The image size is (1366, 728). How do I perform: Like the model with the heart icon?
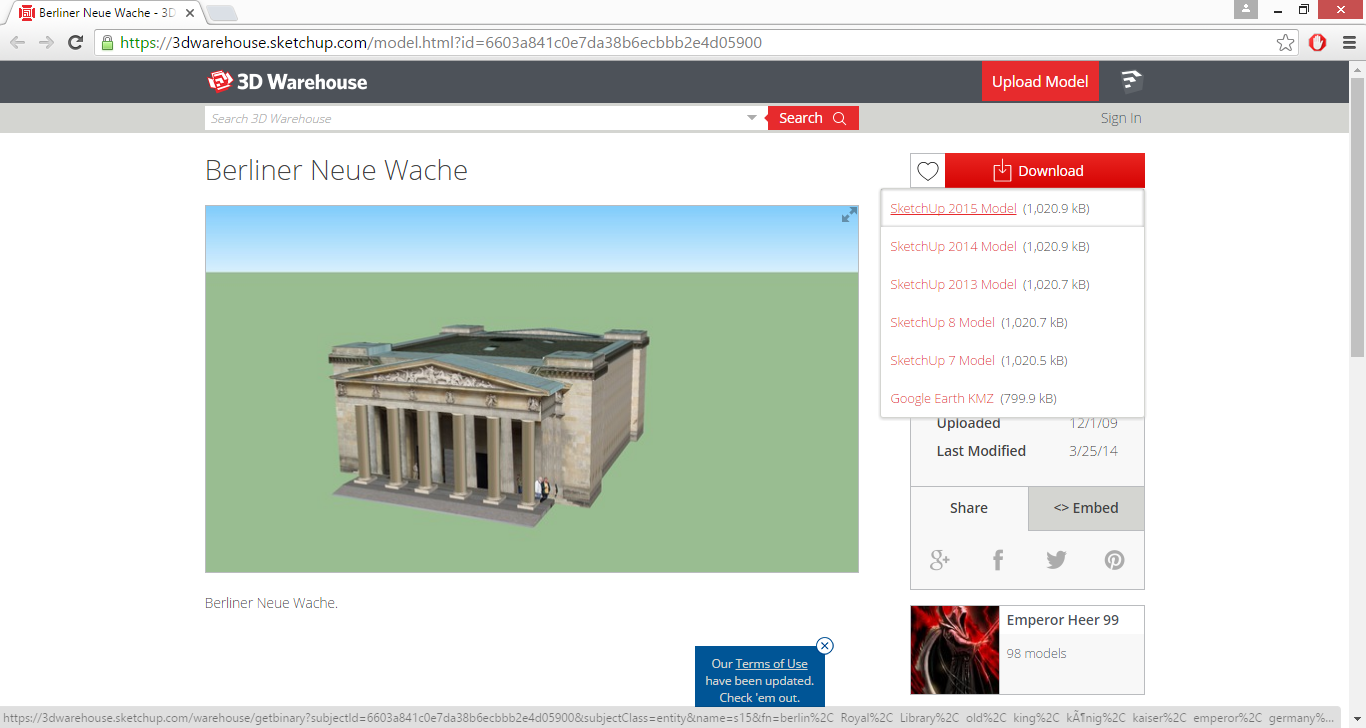pyautogui.click(x=928, y=171)
